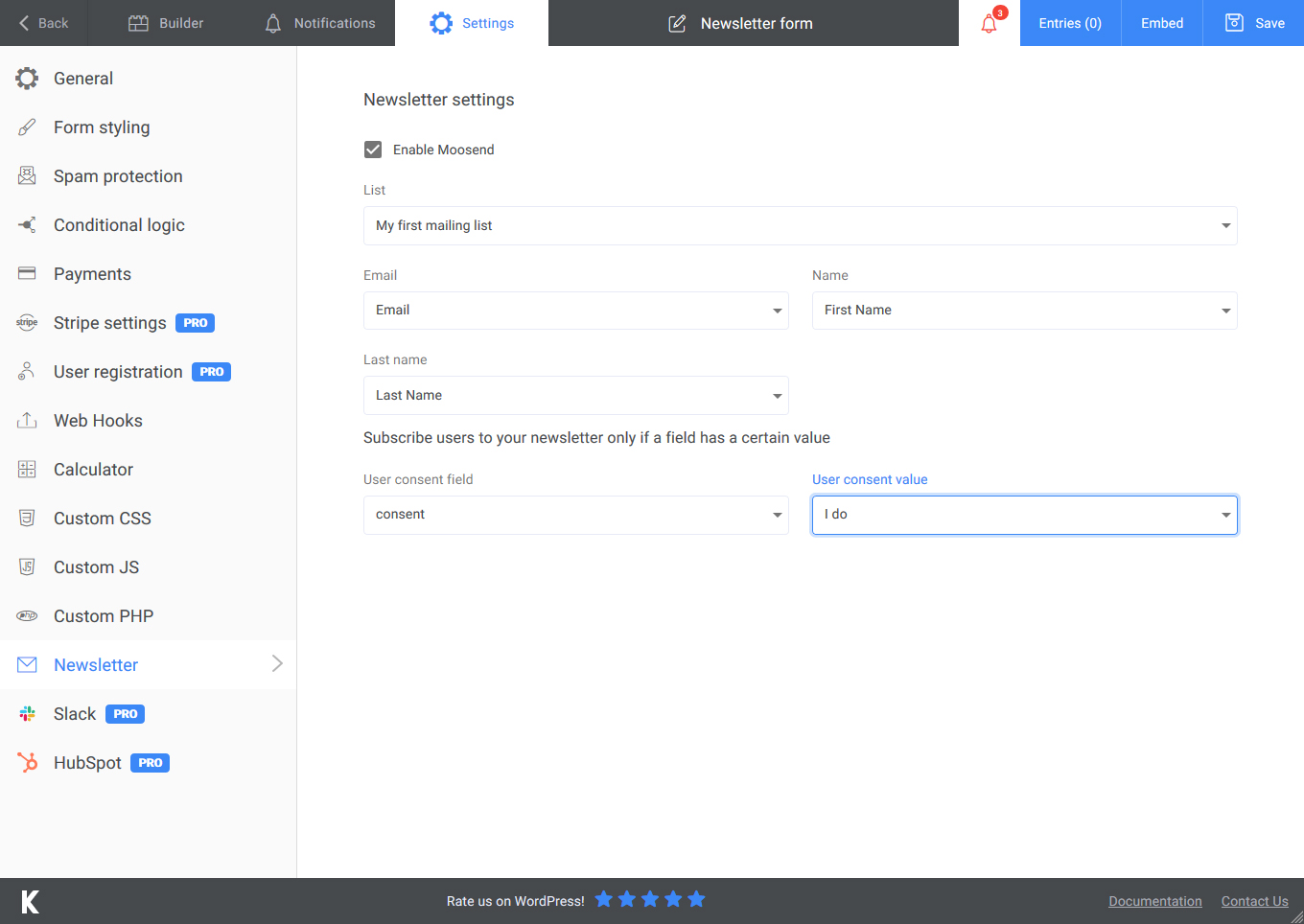Screen dimensions: 1304x924
Task: Click the Custom PHP icon
Action: 27,616
